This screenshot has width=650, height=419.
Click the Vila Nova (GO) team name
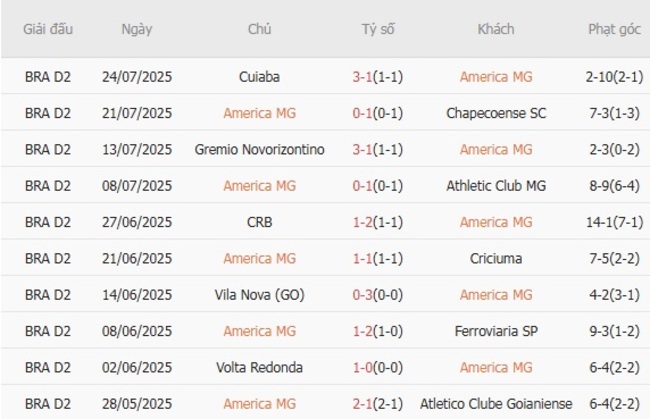[260, 295]
